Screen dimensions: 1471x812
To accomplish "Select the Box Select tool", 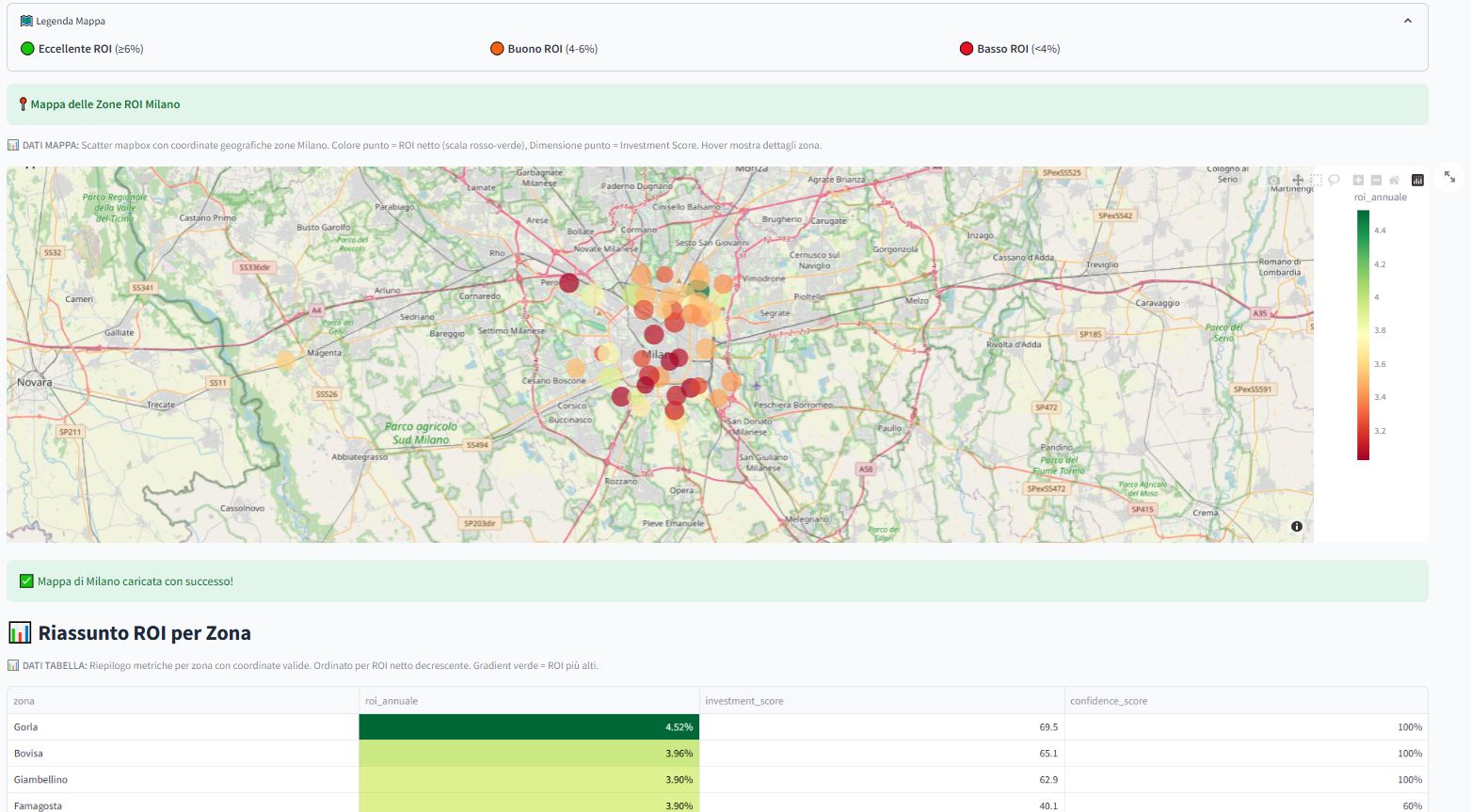I will coord(1316,179).
